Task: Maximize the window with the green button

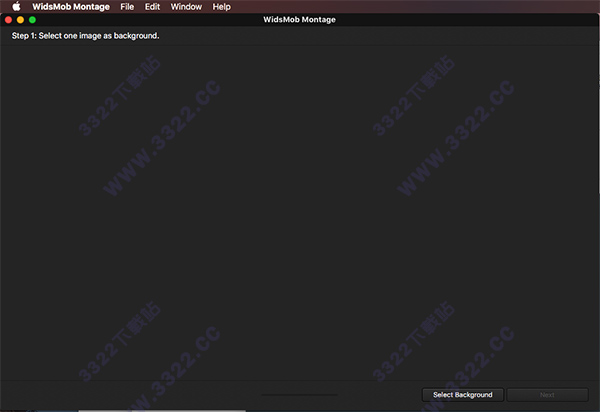Action: tap(32, 20)
